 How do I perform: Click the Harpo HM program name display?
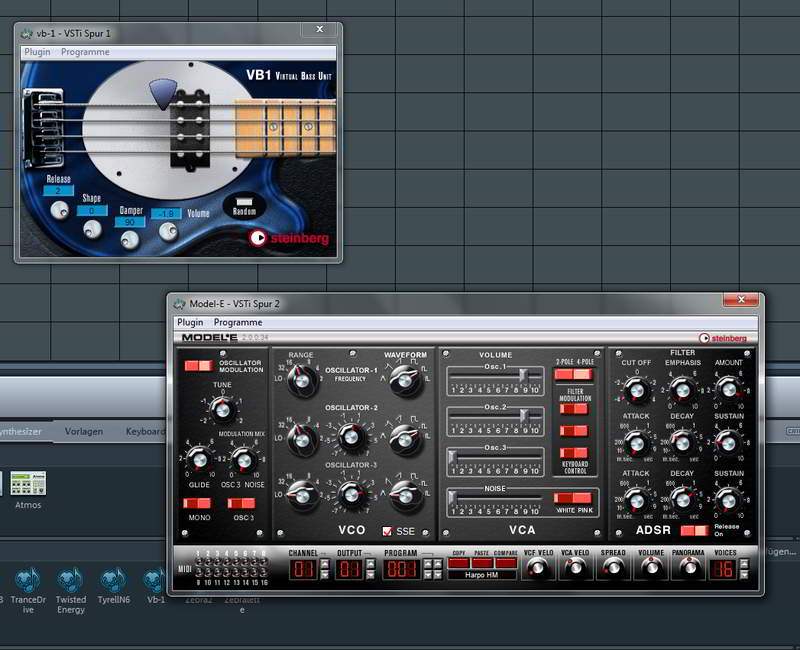pos(482,575)
